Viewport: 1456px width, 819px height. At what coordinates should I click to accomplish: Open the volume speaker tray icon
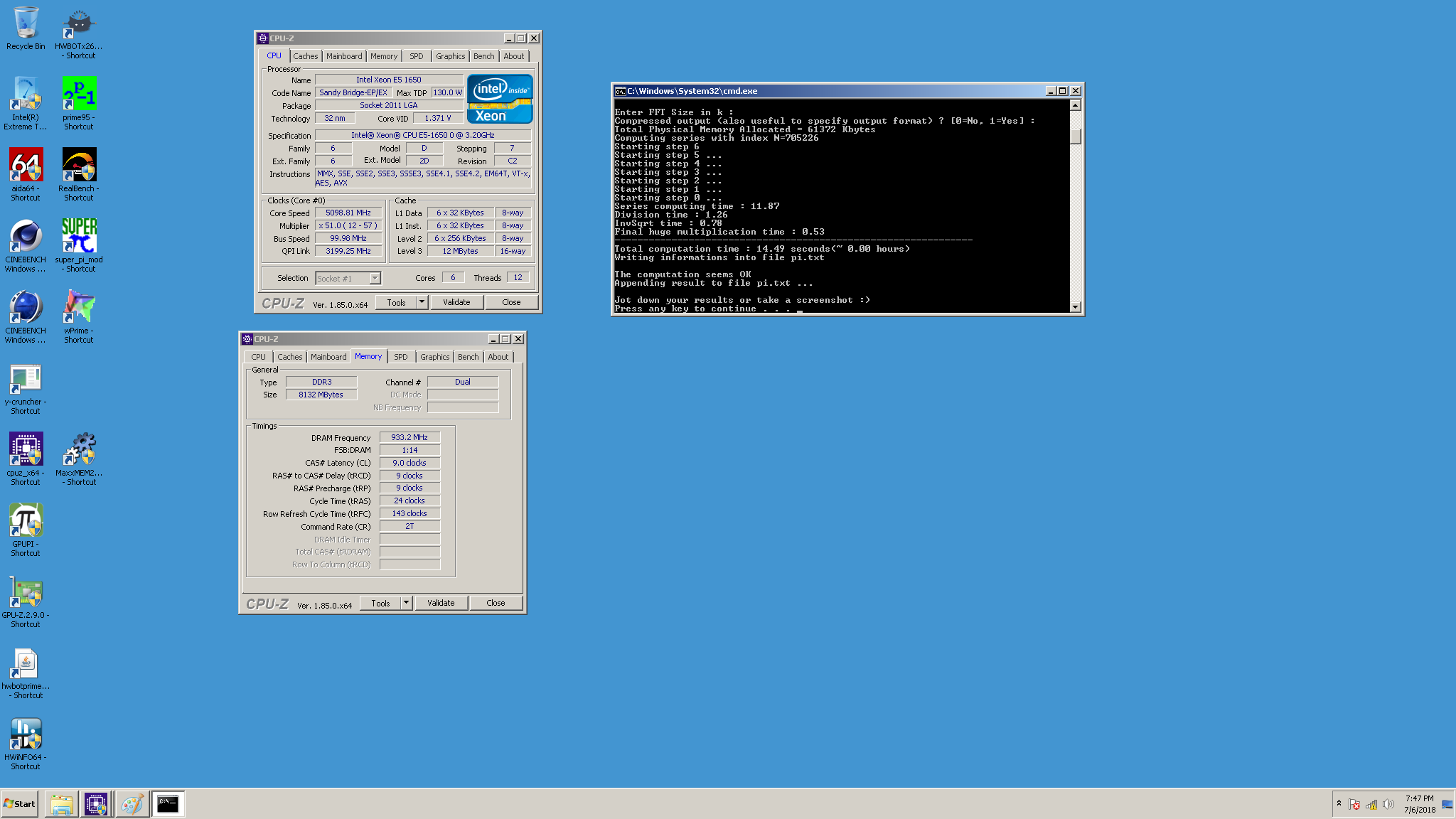1388,804
